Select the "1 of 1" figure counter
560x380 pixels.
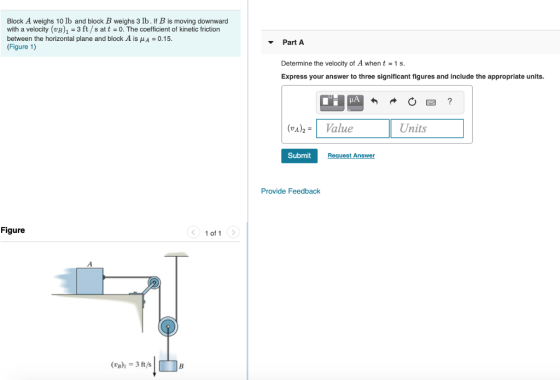[x=213, y=233]
